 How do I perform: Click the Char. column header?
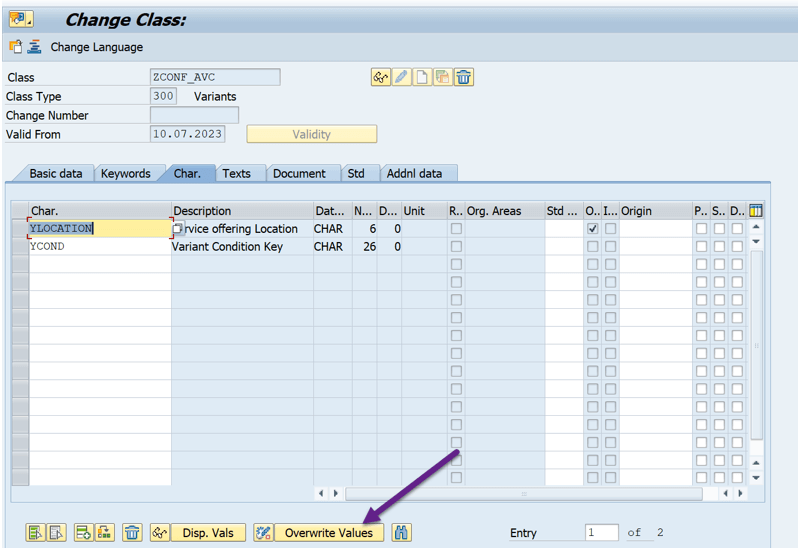click(100, 210)
